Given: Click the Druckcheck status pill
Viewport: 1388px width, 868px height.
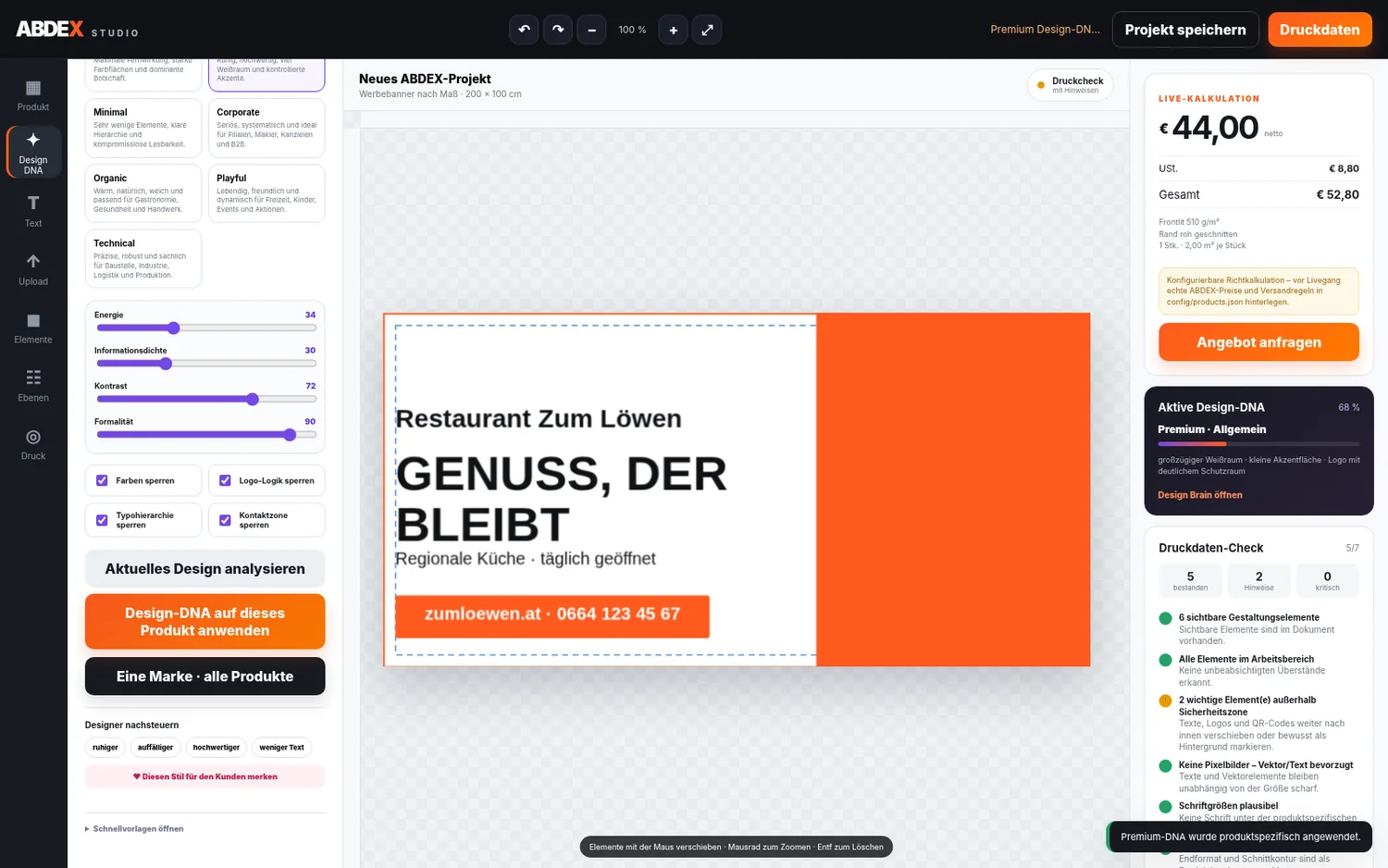Looking at the screenshot, I should coord(1070,85).
